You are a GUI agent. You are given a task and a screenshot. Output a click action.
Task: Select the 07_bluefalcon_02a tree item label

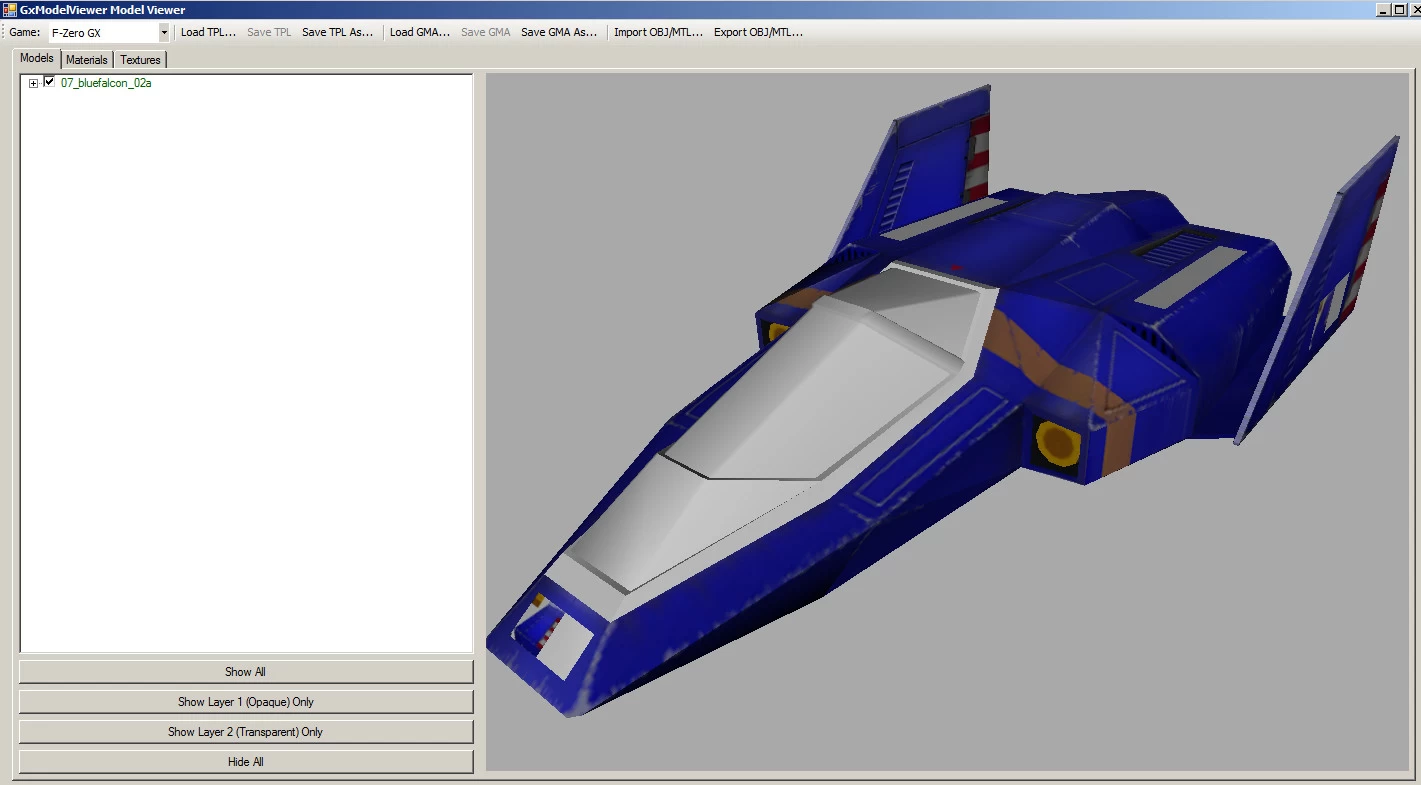point(106,83)
